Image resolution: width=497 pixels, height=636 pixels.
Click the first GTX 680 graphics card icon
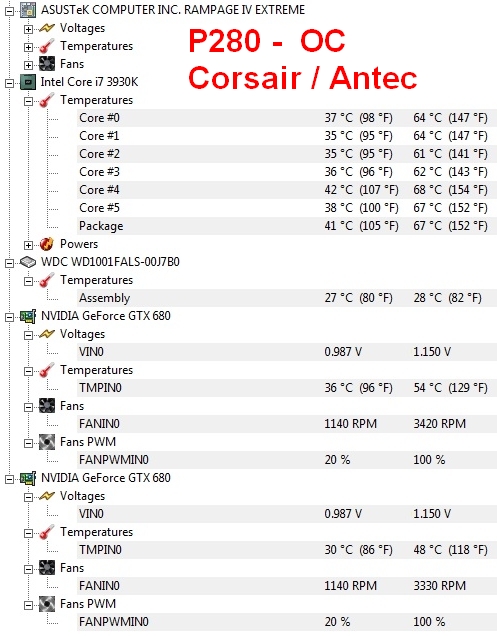[x=28, y=316]
